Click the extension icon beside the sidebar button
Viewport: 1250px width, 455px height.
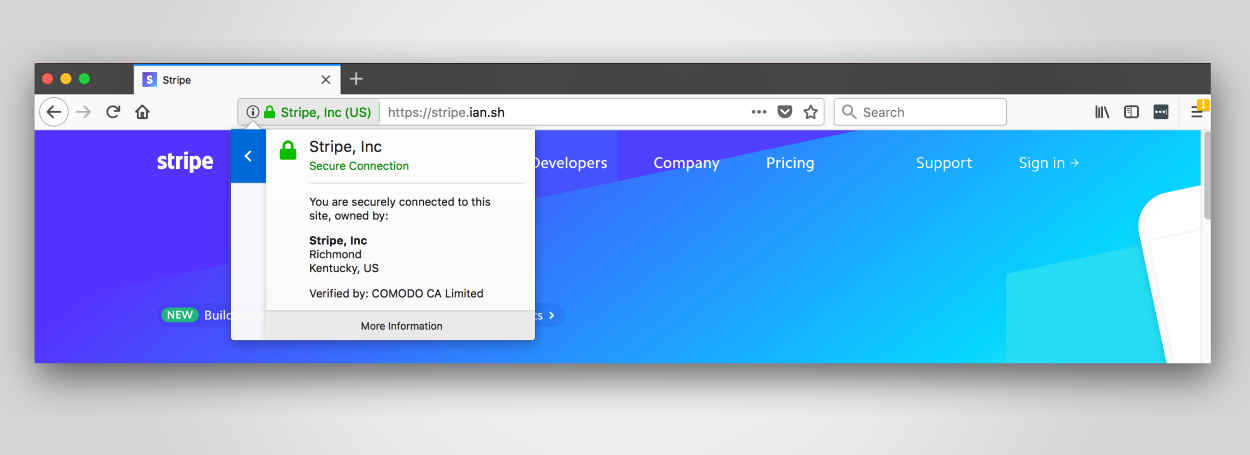click(x=1161, y=112)
